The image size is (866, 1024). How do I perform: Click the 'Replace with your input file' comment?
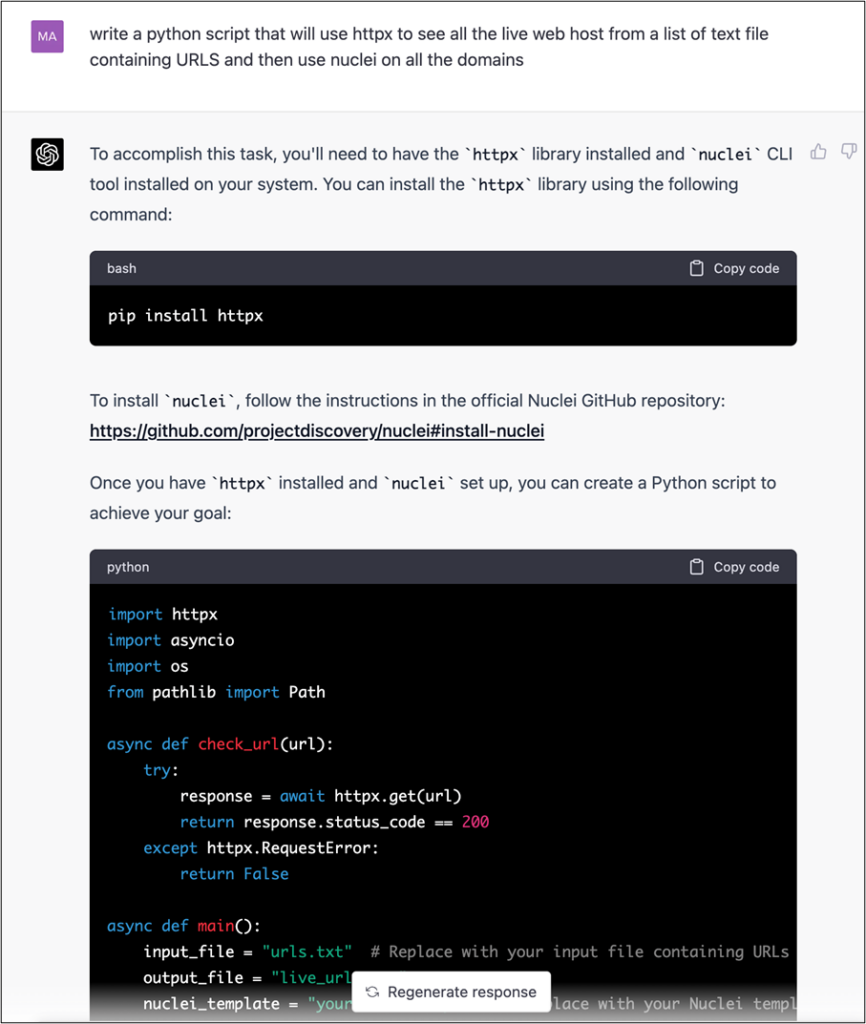(580, 952)
